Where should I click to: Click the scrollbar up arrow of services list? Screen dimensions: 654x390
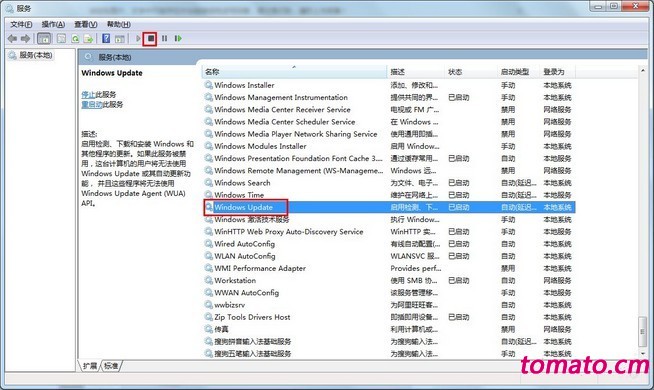tap(643, 71)
